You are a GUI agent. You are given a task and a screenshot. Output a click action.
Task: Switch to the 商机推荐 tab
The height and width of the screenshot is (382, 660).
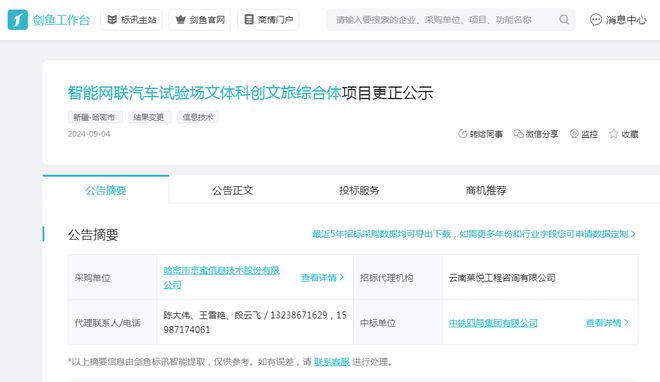click(486, 190)
